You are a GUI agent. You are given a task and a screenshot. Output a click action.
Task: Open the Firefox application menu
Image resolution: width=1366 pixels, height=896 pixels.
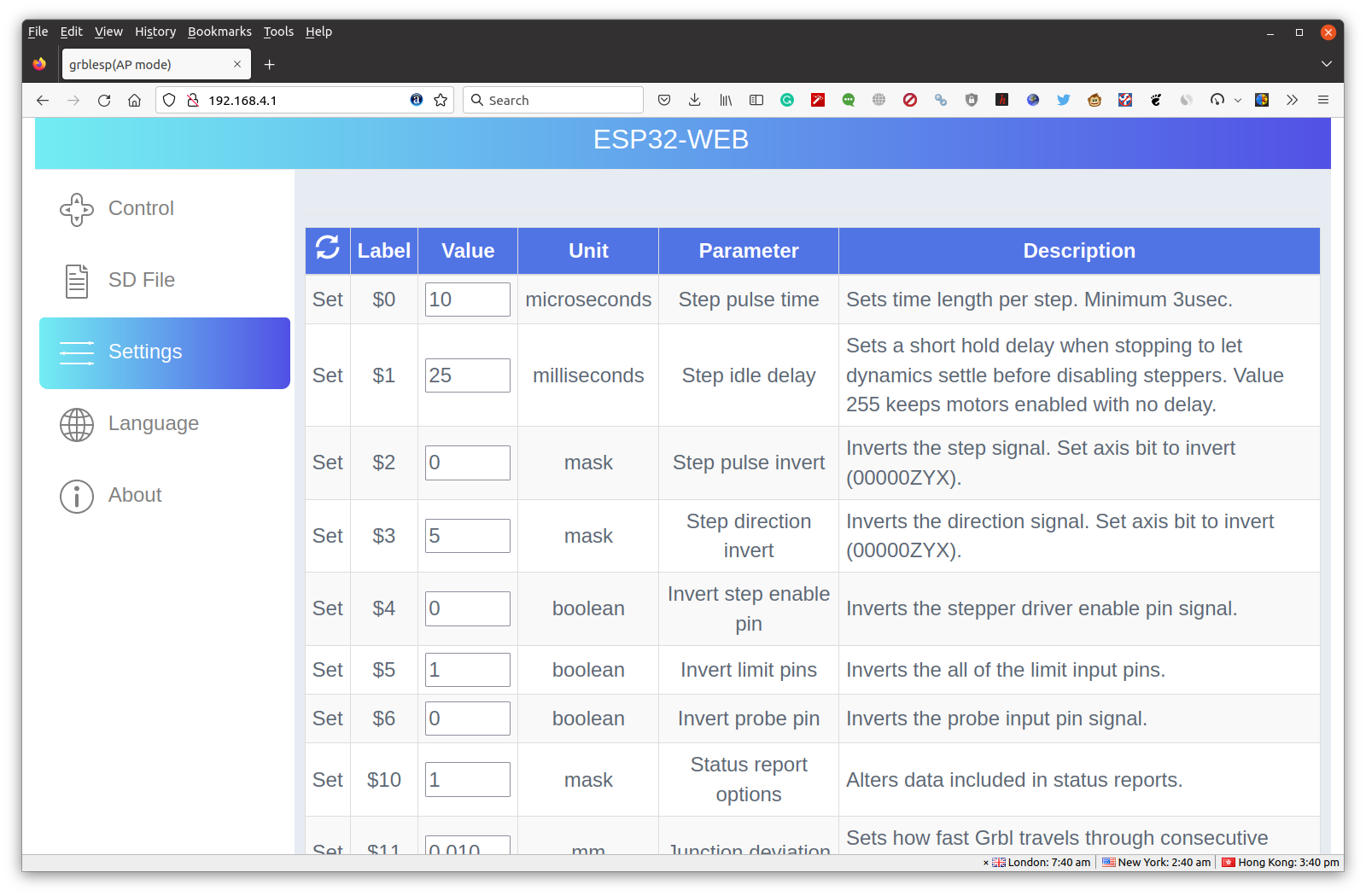[1323, 100]
